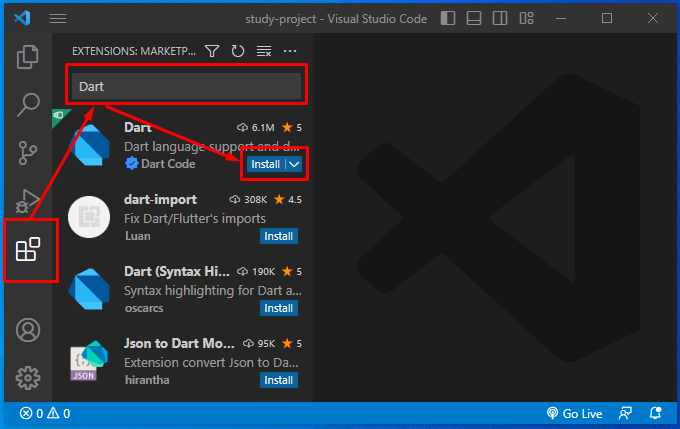The width and height of the screenshot is (680, 429).
Task: Select the Dart (Syntax Hi... extension title
Action: [x=177, y=272]
